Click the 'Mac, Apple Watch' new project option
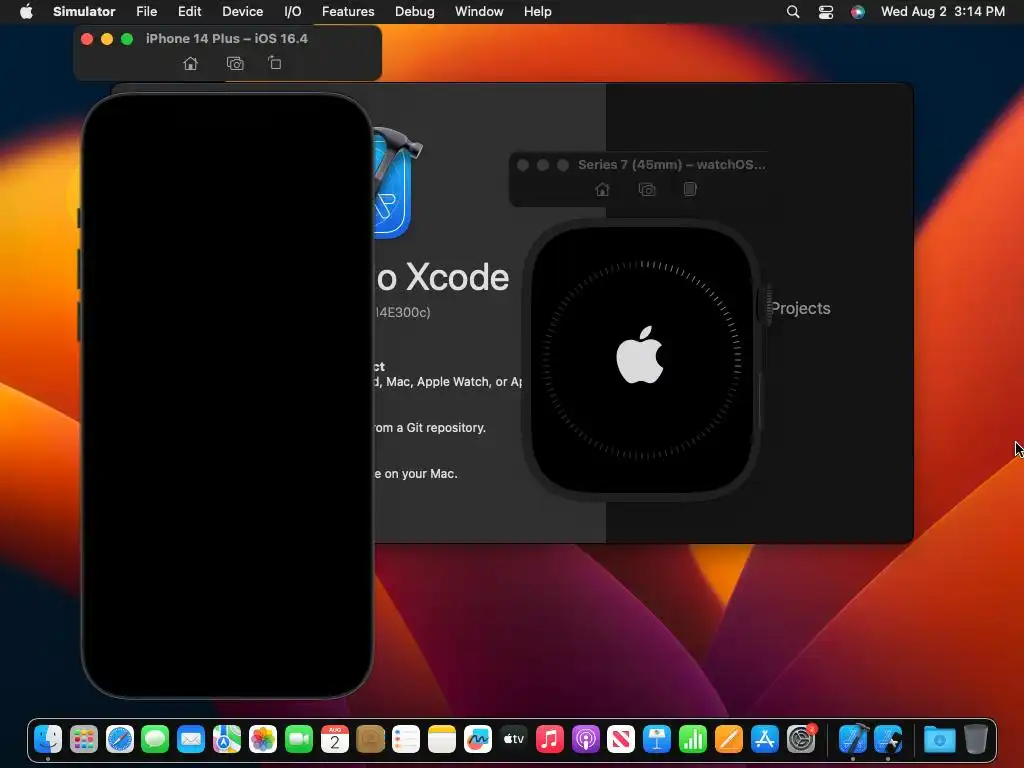Image resolution: width=1024 pixels, height=768 pixels. [x=448, y=381]
